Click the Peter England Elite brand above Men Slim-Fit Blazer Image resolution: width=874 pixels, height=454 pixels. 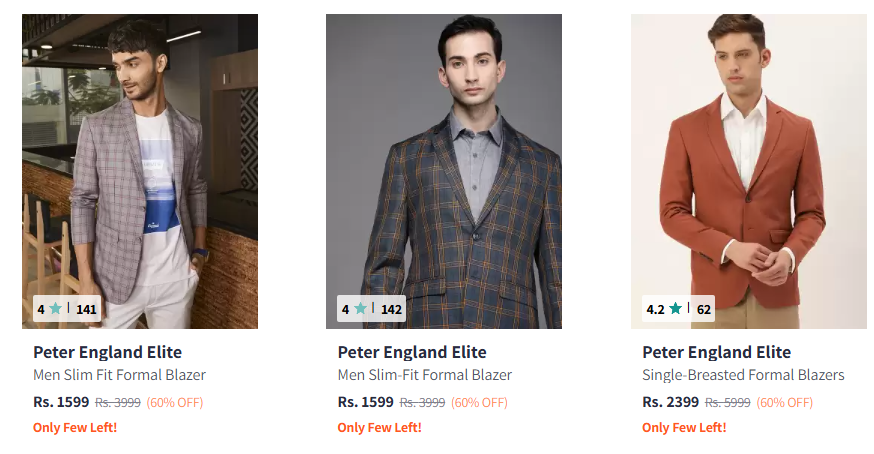(412, 352)
